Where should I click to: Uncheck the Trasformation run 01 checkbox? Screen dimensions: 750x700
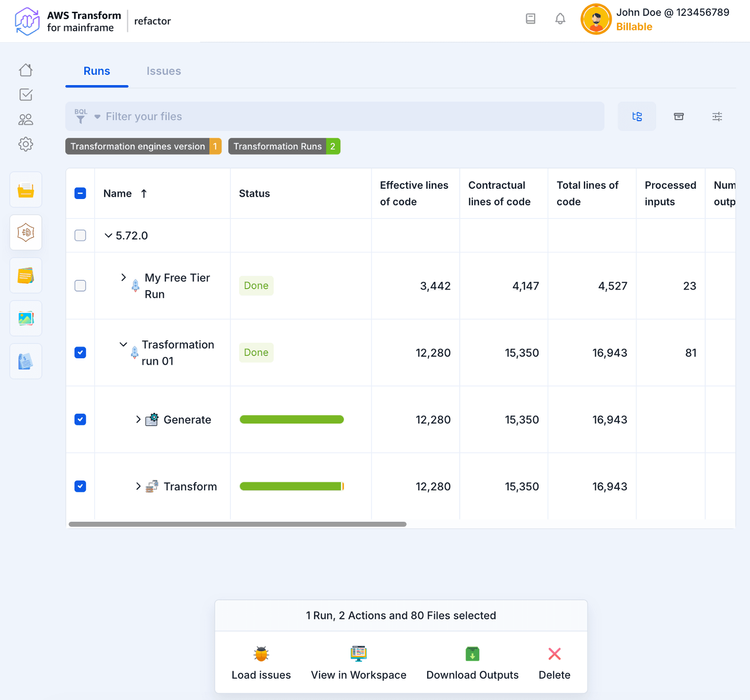point(80,353)
